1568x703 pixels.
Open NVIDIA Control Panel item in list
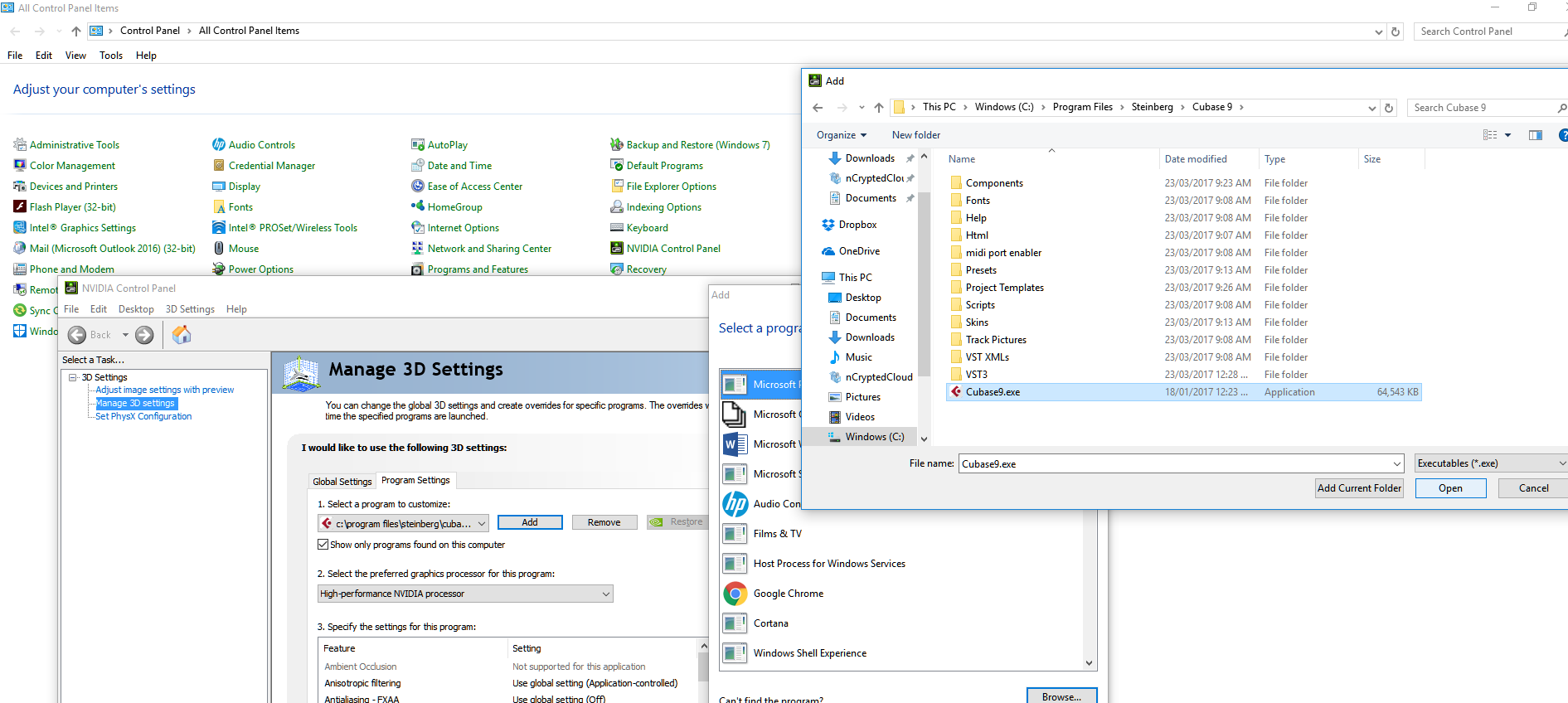tap(665, 249)
